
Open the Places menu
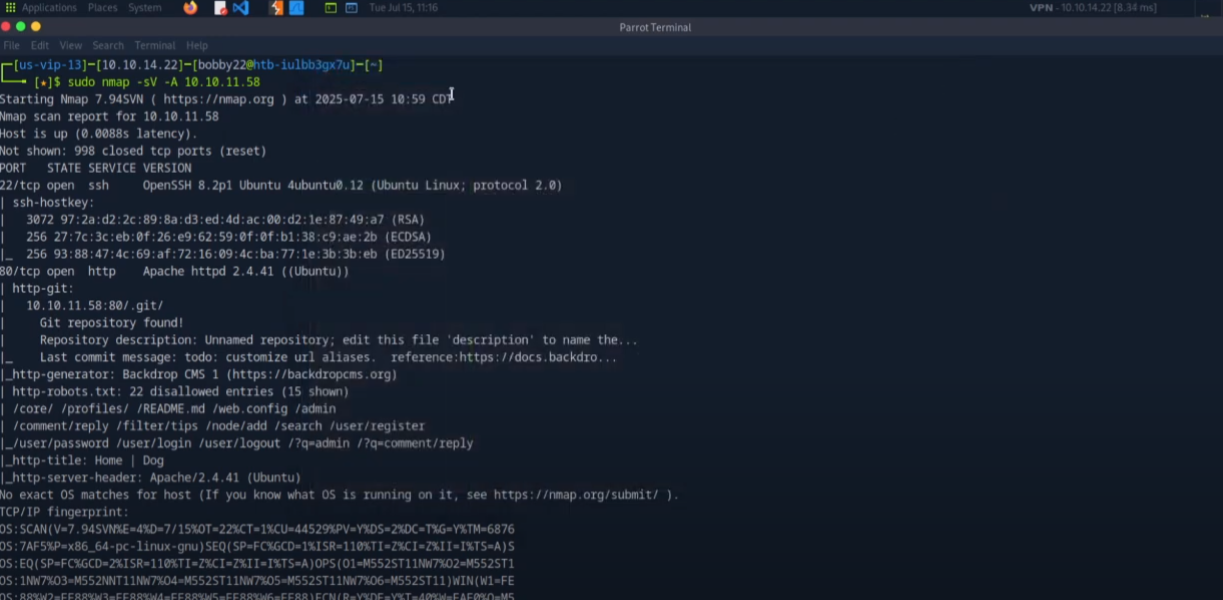[x=102, y=8]
